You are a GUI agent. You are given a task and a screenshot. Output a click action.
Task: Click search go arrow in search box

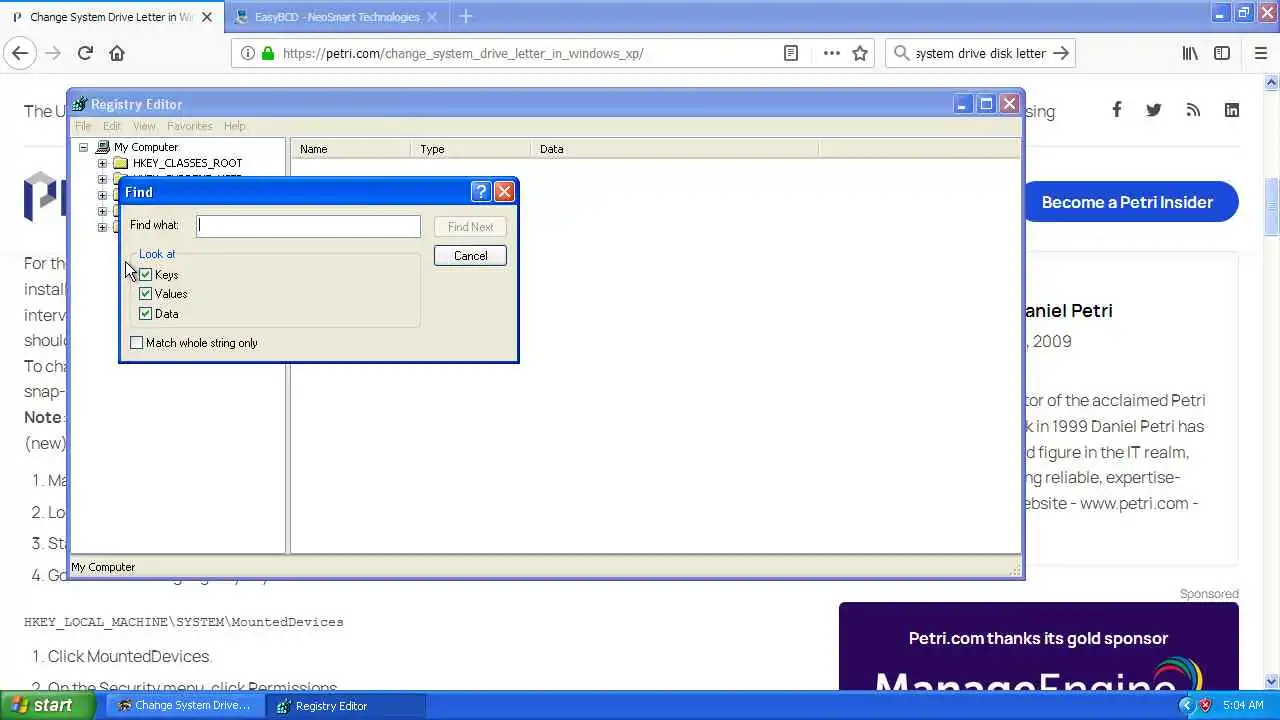pos(1061,53)
